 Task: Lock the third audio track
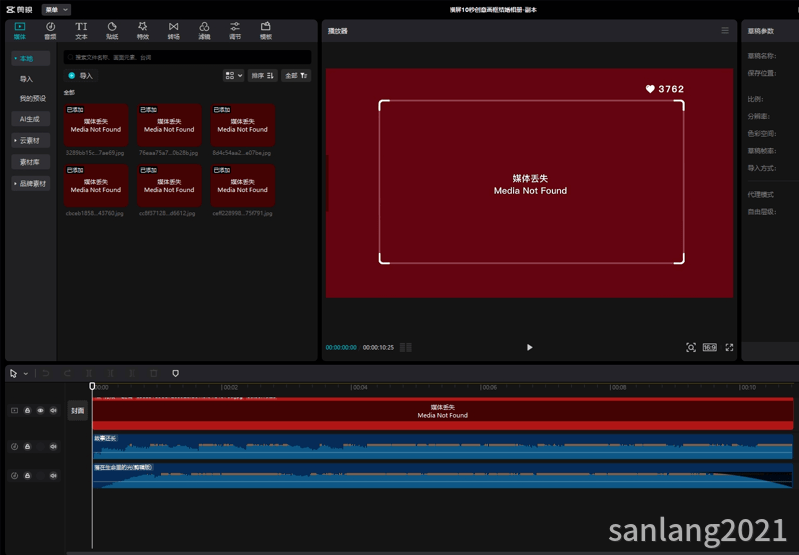pyautogui.click(x=28, y=475)
